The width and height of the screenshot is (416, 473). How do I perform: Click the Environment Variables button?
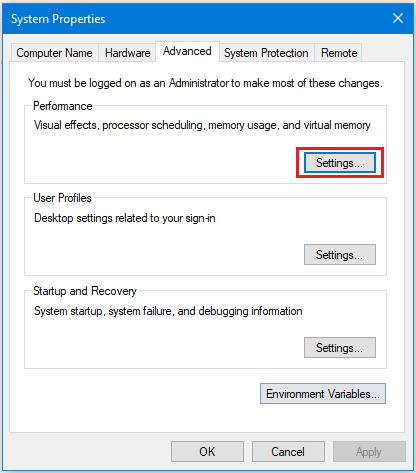click(323, 394)
